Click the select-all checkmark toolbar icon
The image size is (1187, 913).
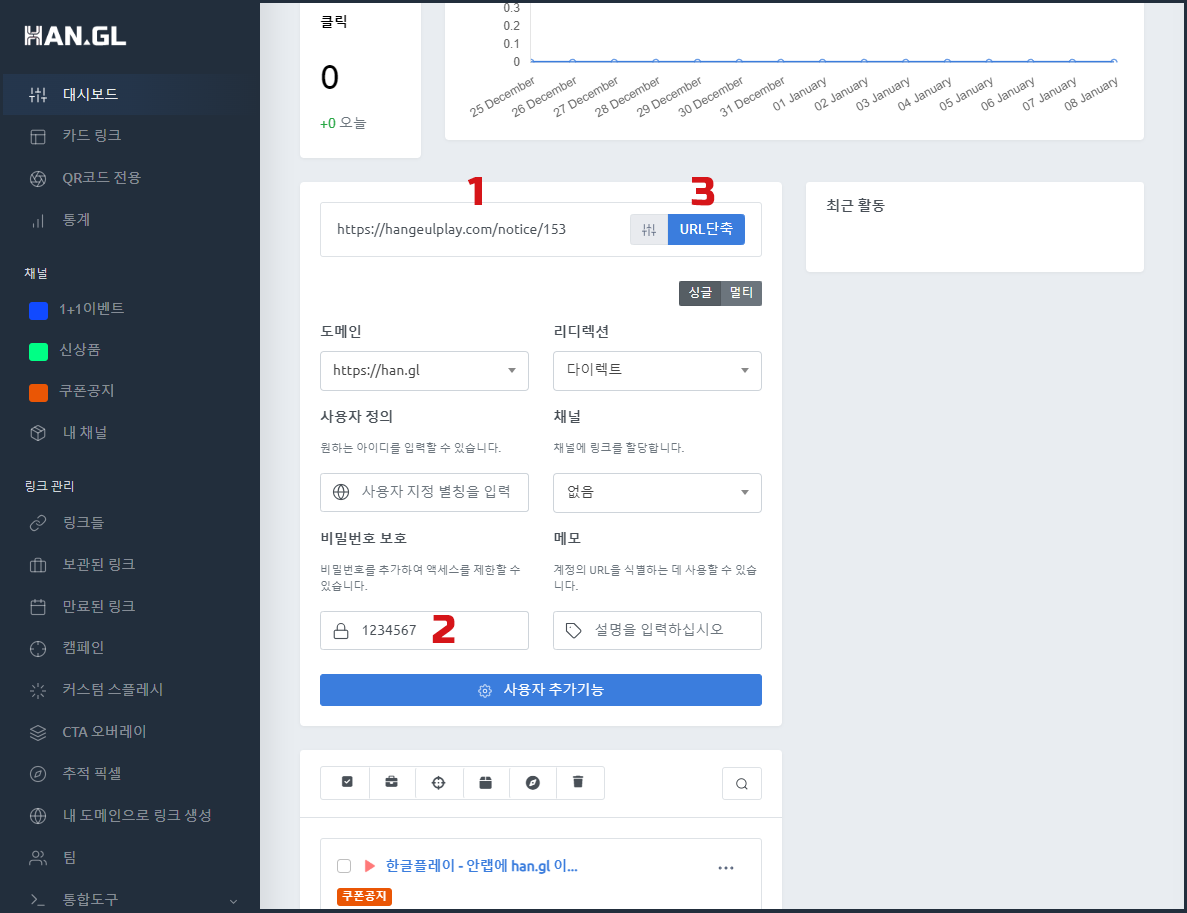pos(347,782)
